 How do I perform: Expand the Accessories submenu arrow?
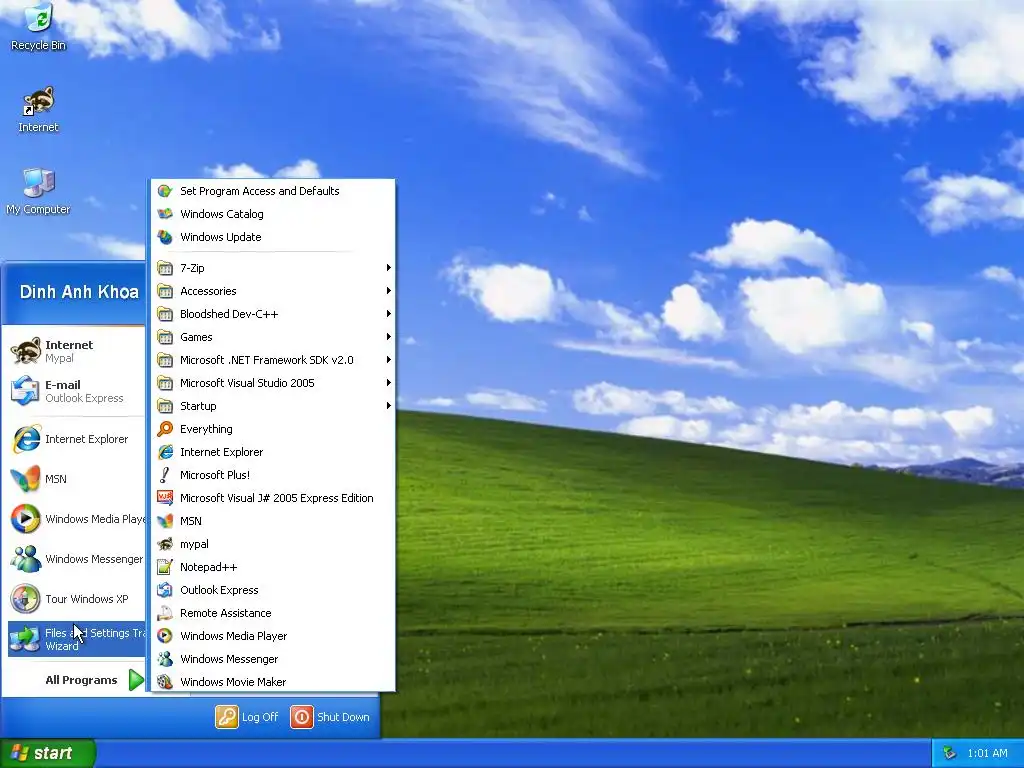(x=389, y=291)
